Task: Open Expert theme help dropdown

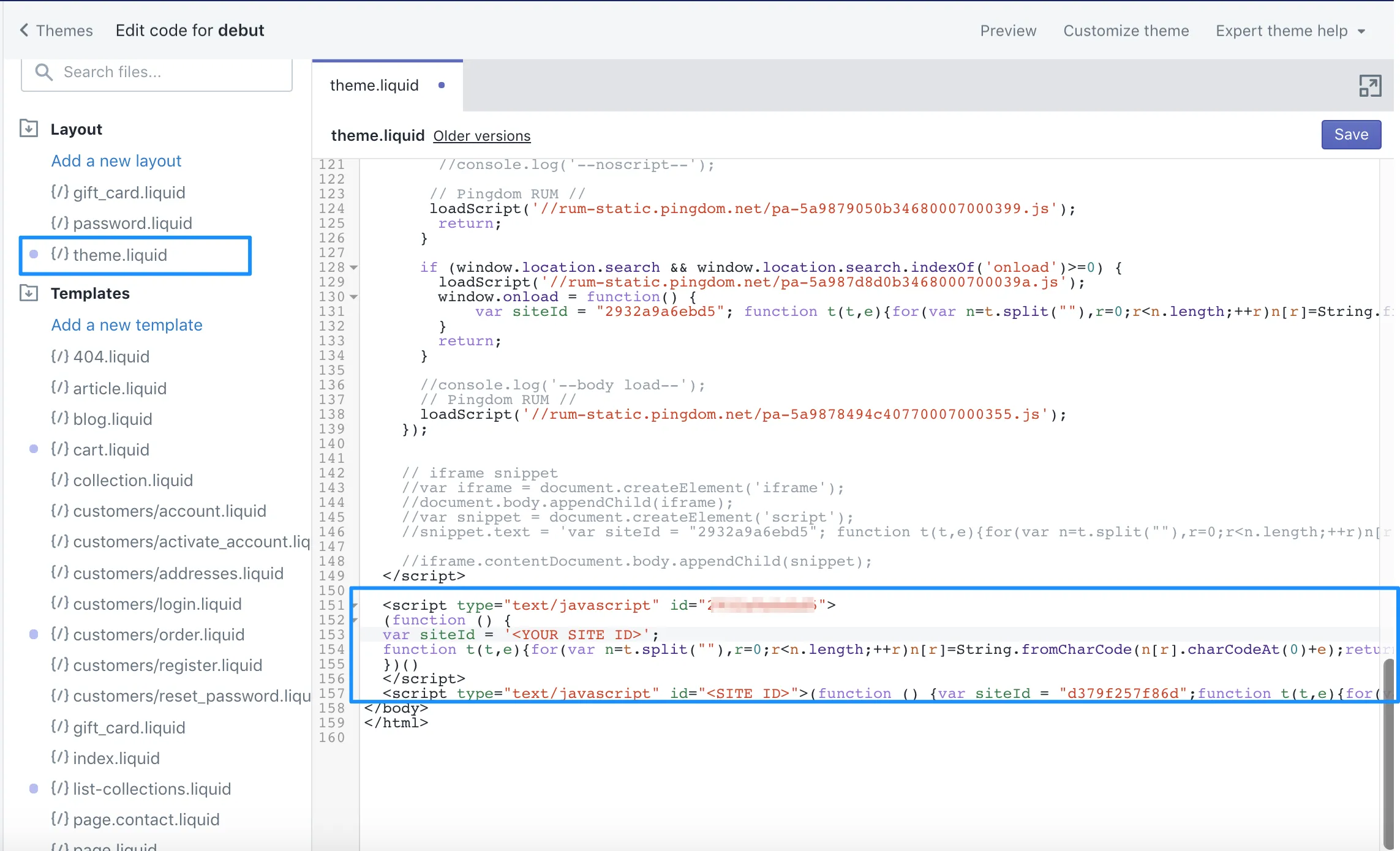Action: (1291, 31)
